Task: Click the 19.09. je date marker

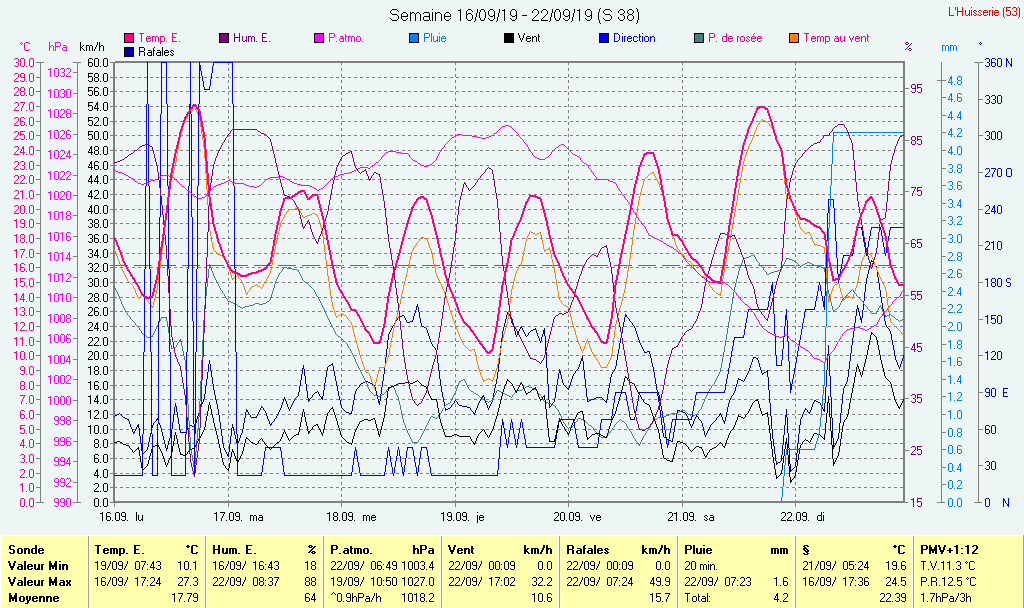Action: (x=462, y=517)
